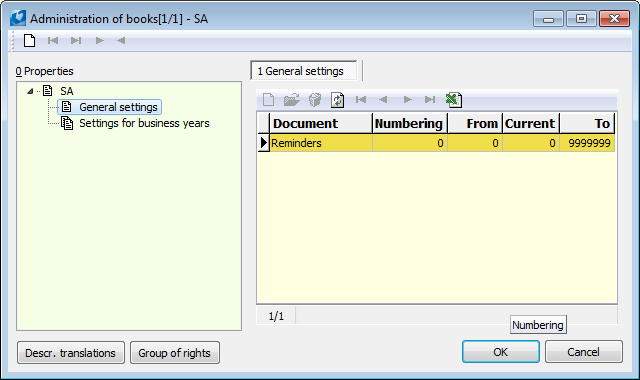Go to first record in top toolbar

(53, 40)
